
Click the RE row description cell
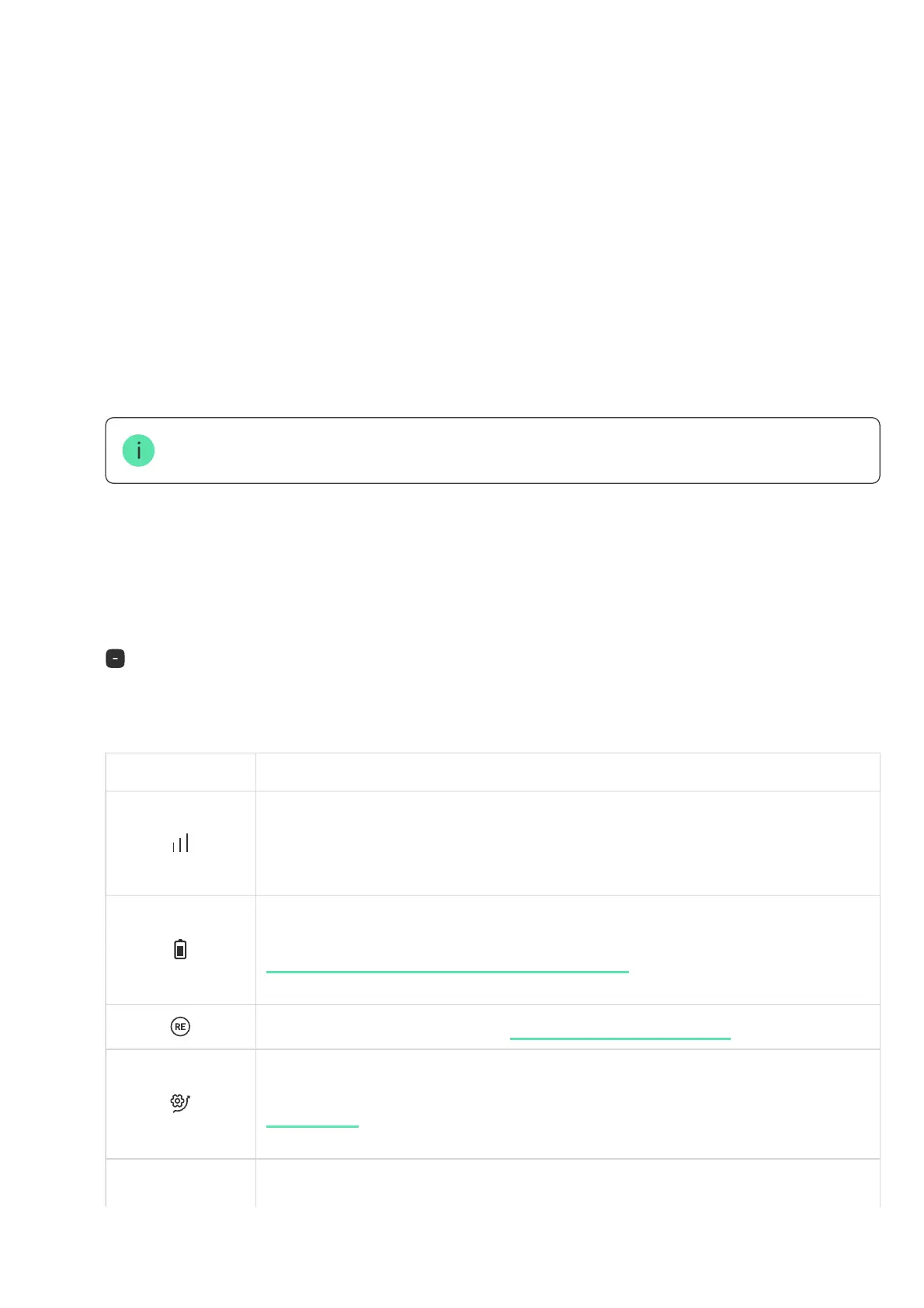pos(568,1027)
